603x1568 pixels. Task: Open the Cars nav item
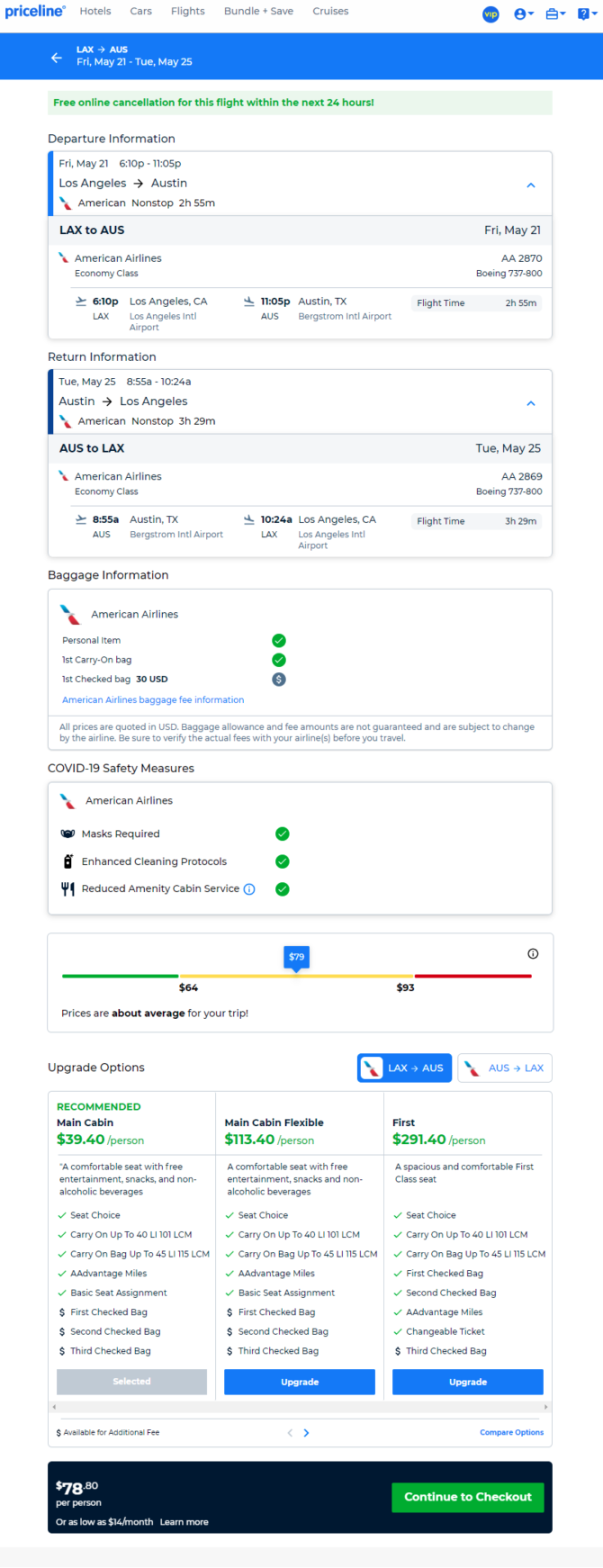click(x=140, y=12)
